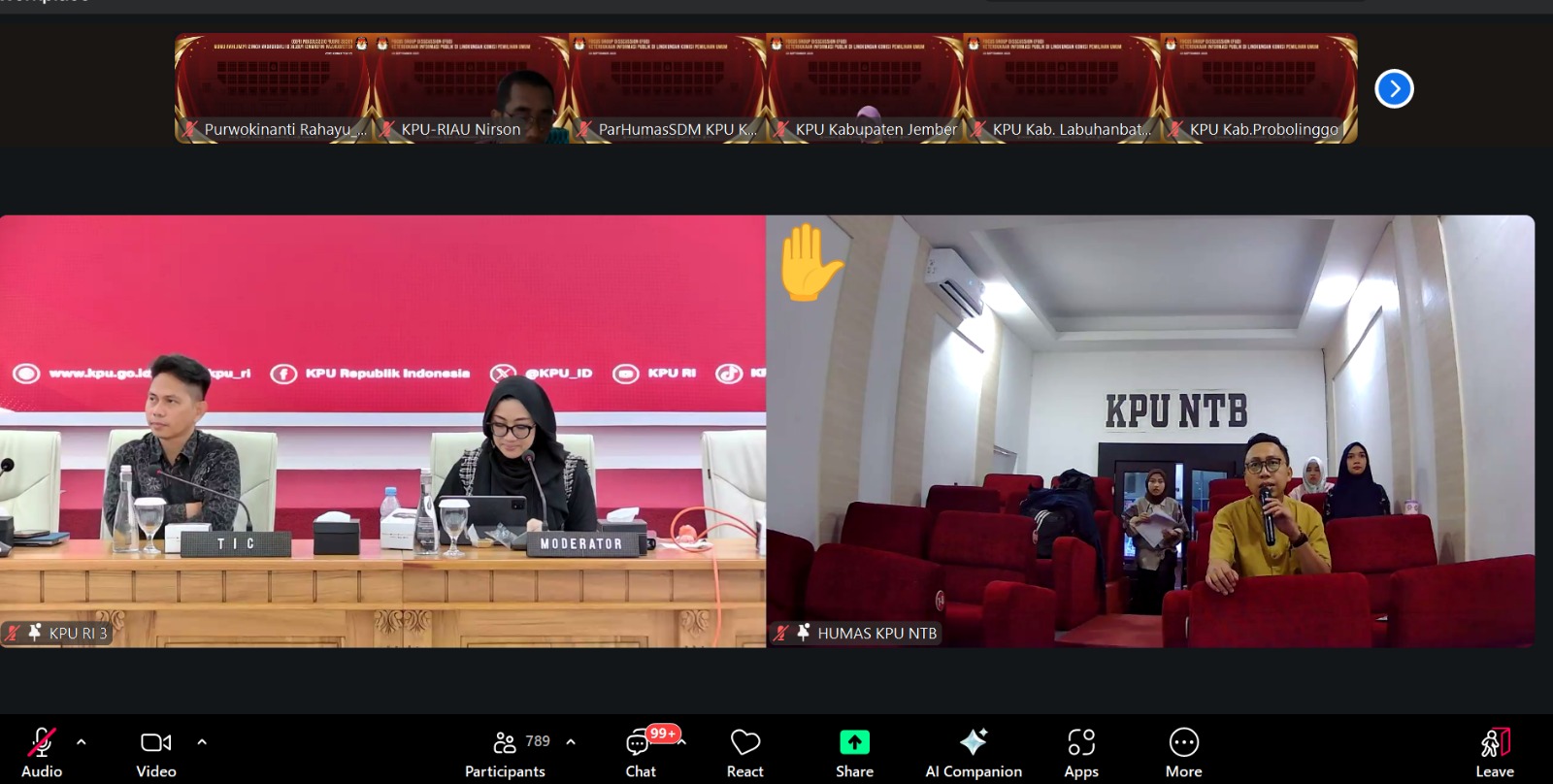
Task: Unmute the microphone with the Audio button
Action: [41, 752]
